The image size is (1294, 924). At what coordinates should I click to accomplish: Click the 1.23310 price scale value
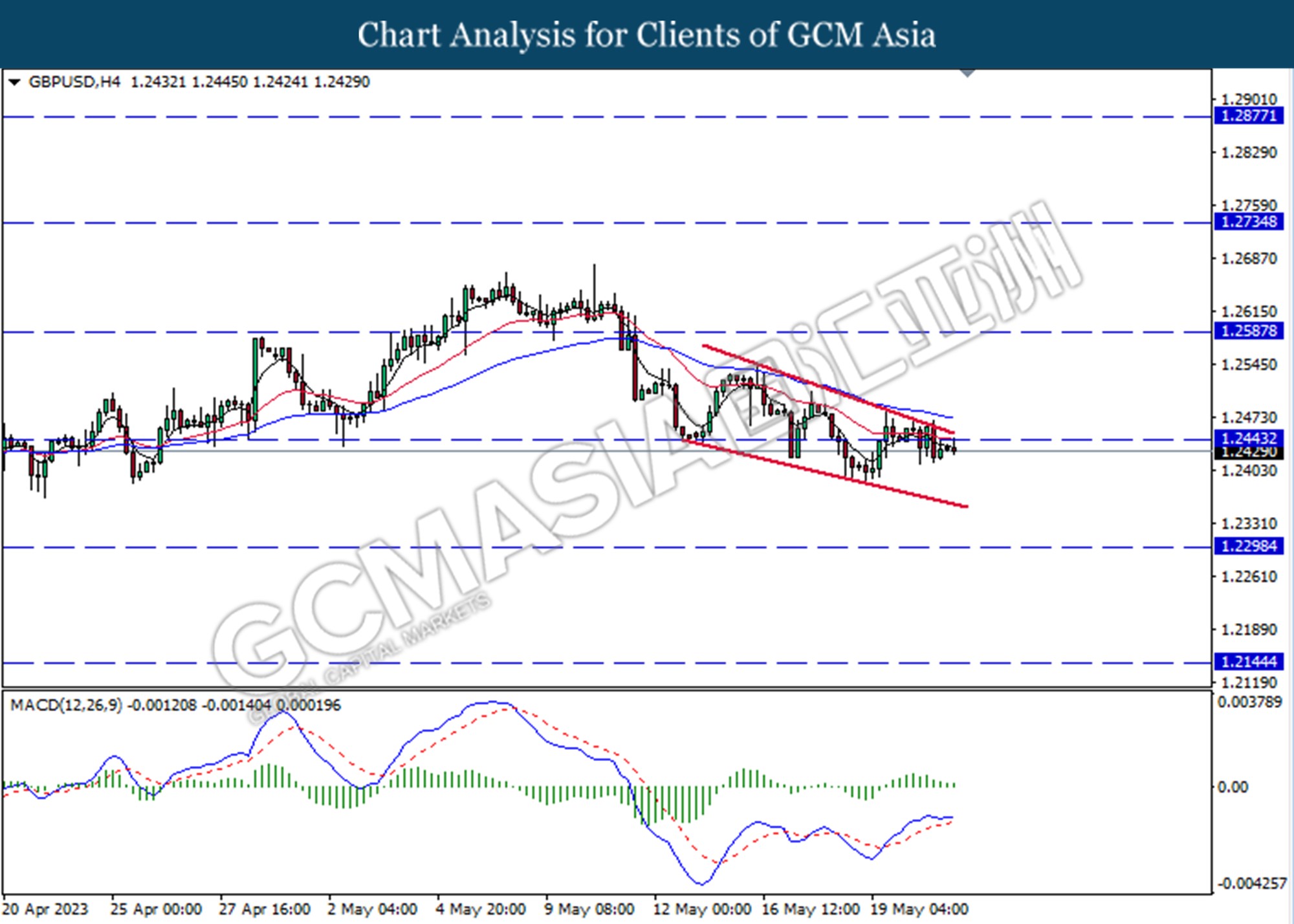(x=1249, y=523)
